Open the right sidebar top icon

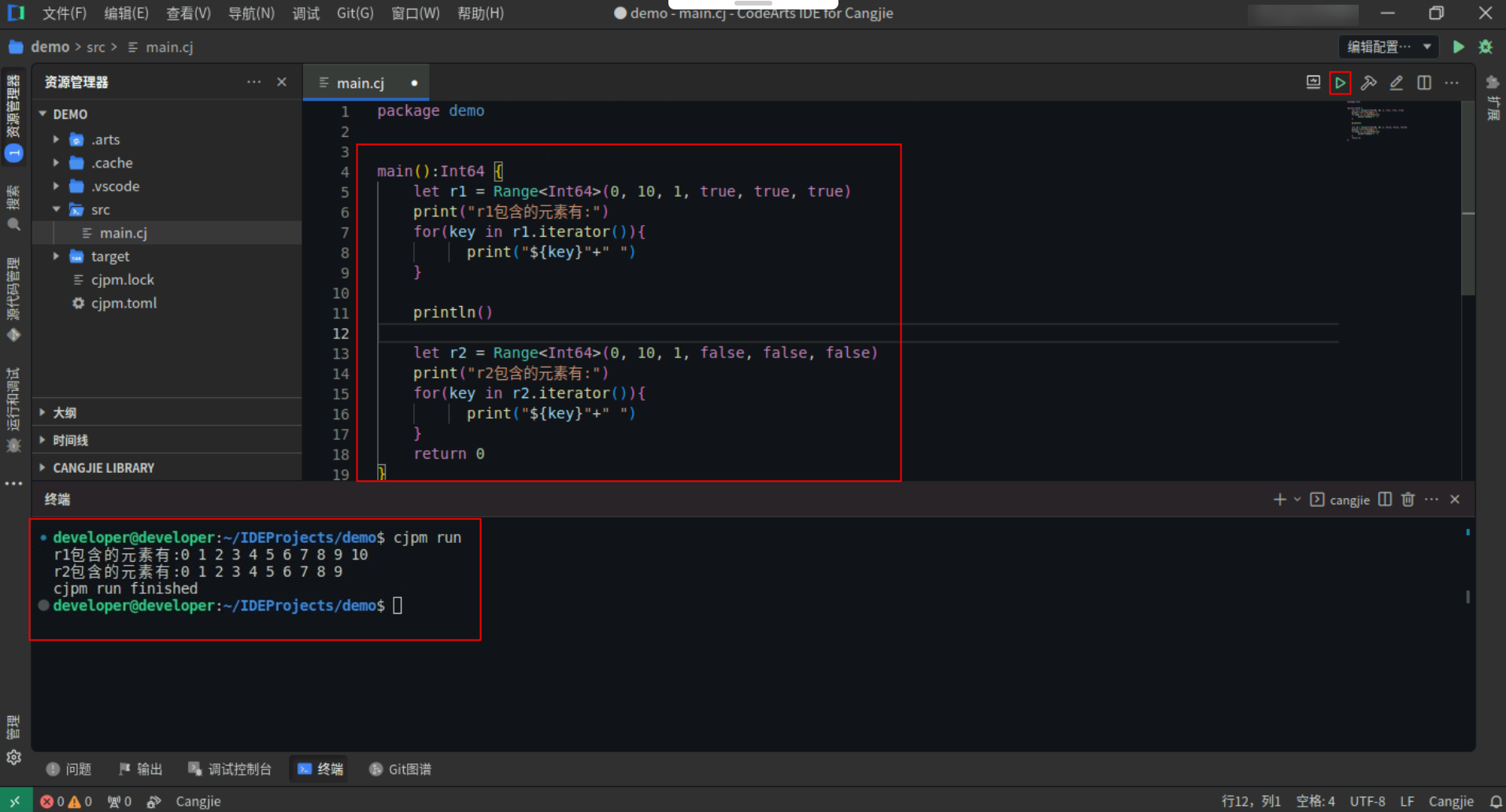click(x=1492, y=83)
